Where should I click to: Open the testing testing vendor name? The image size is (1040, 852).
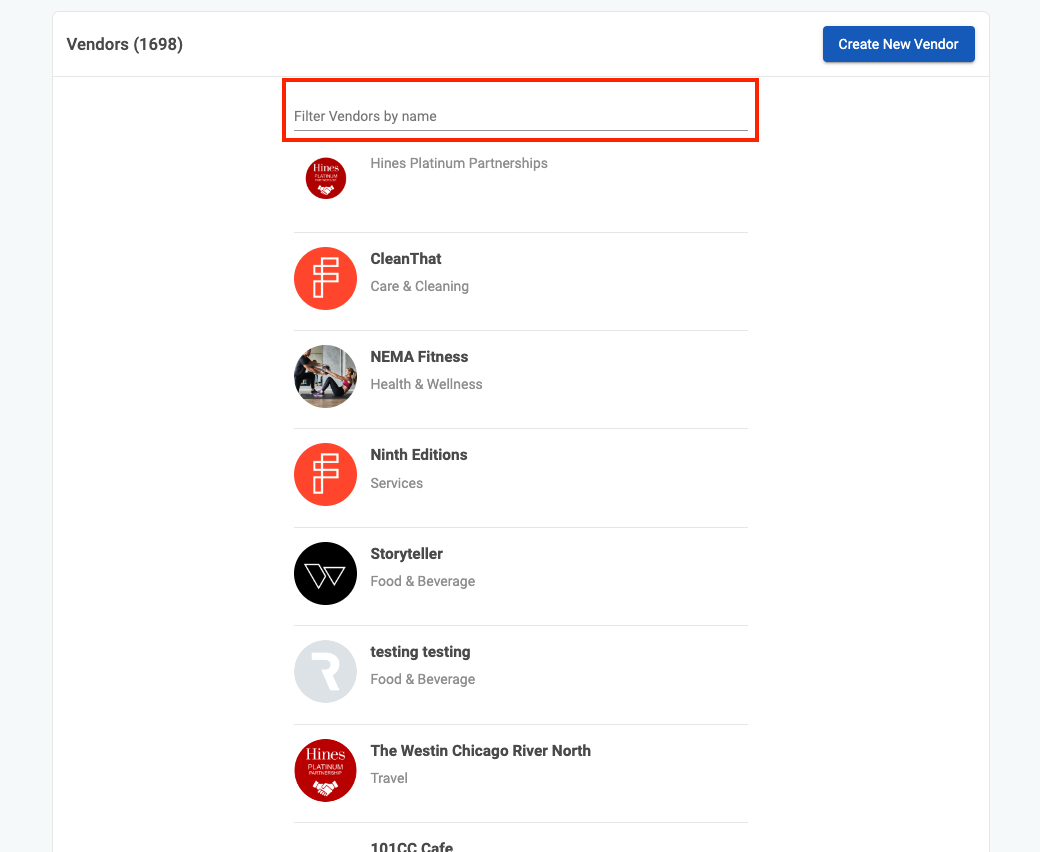tap(420, 652)
